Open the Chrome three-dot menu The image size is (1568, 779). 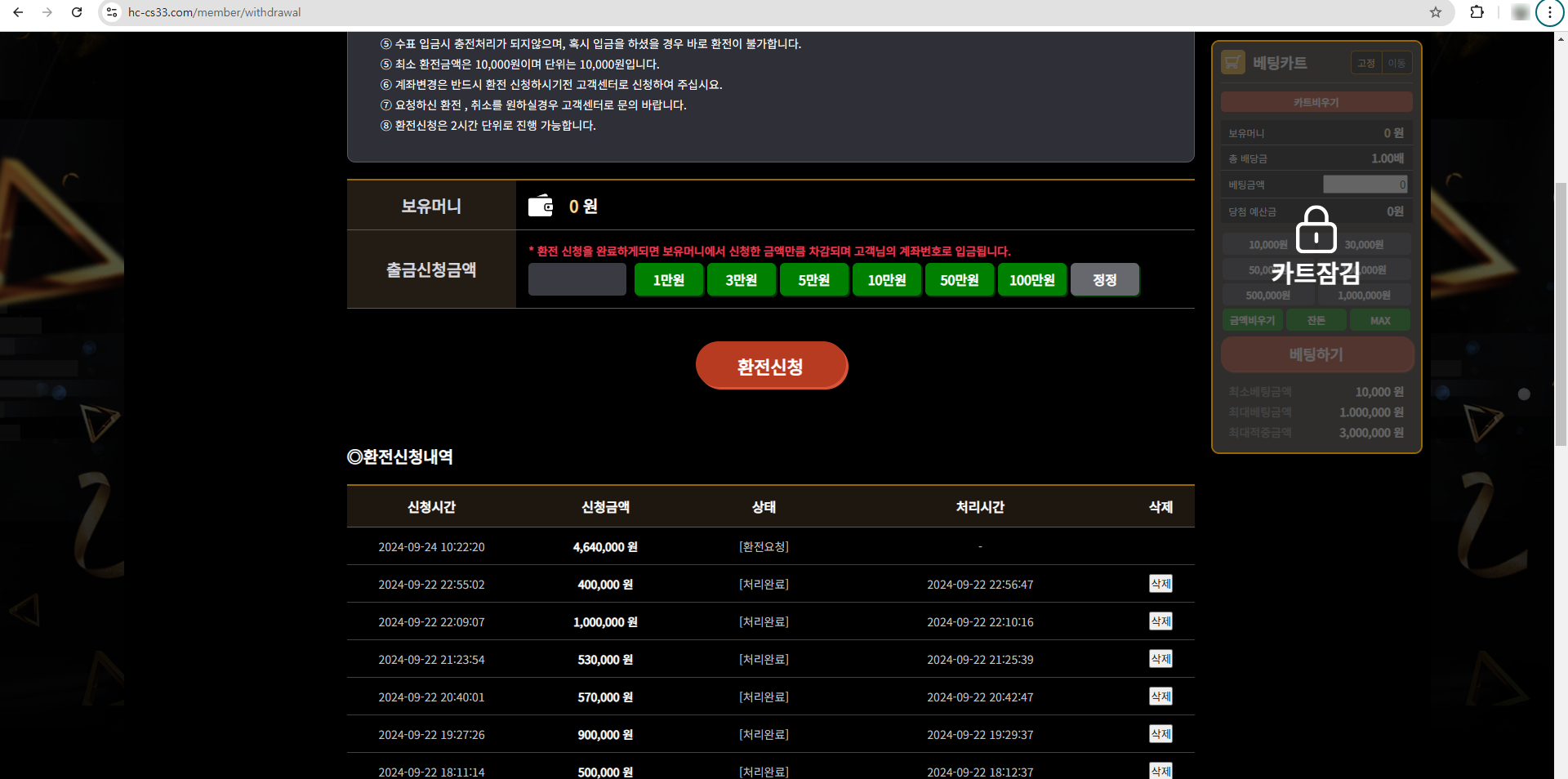pyautogui.click(x=1549, y=12)
